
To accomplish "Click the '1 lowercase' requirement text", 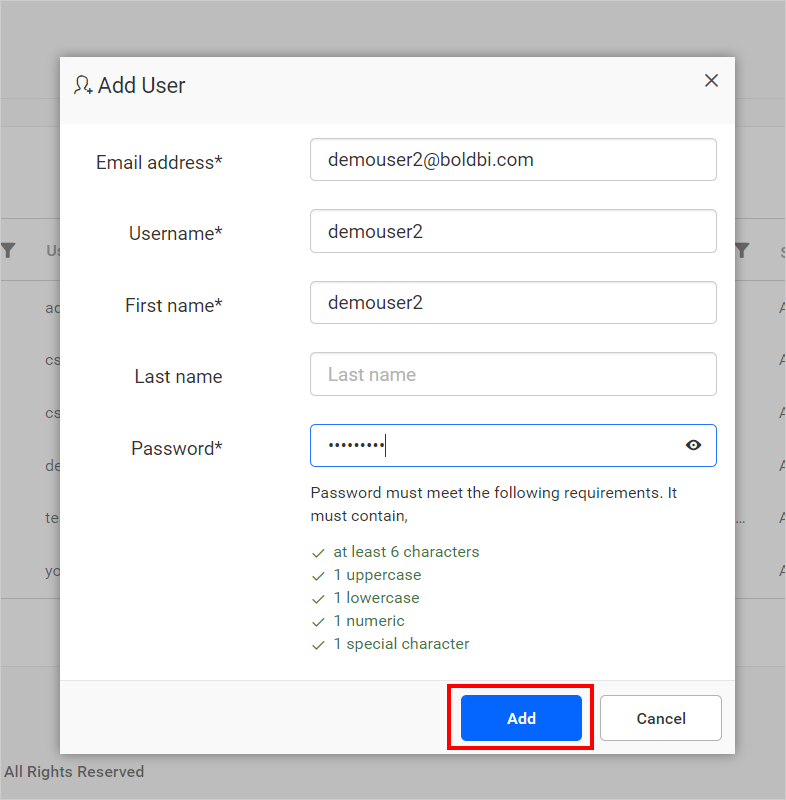I will pos(376,598).
